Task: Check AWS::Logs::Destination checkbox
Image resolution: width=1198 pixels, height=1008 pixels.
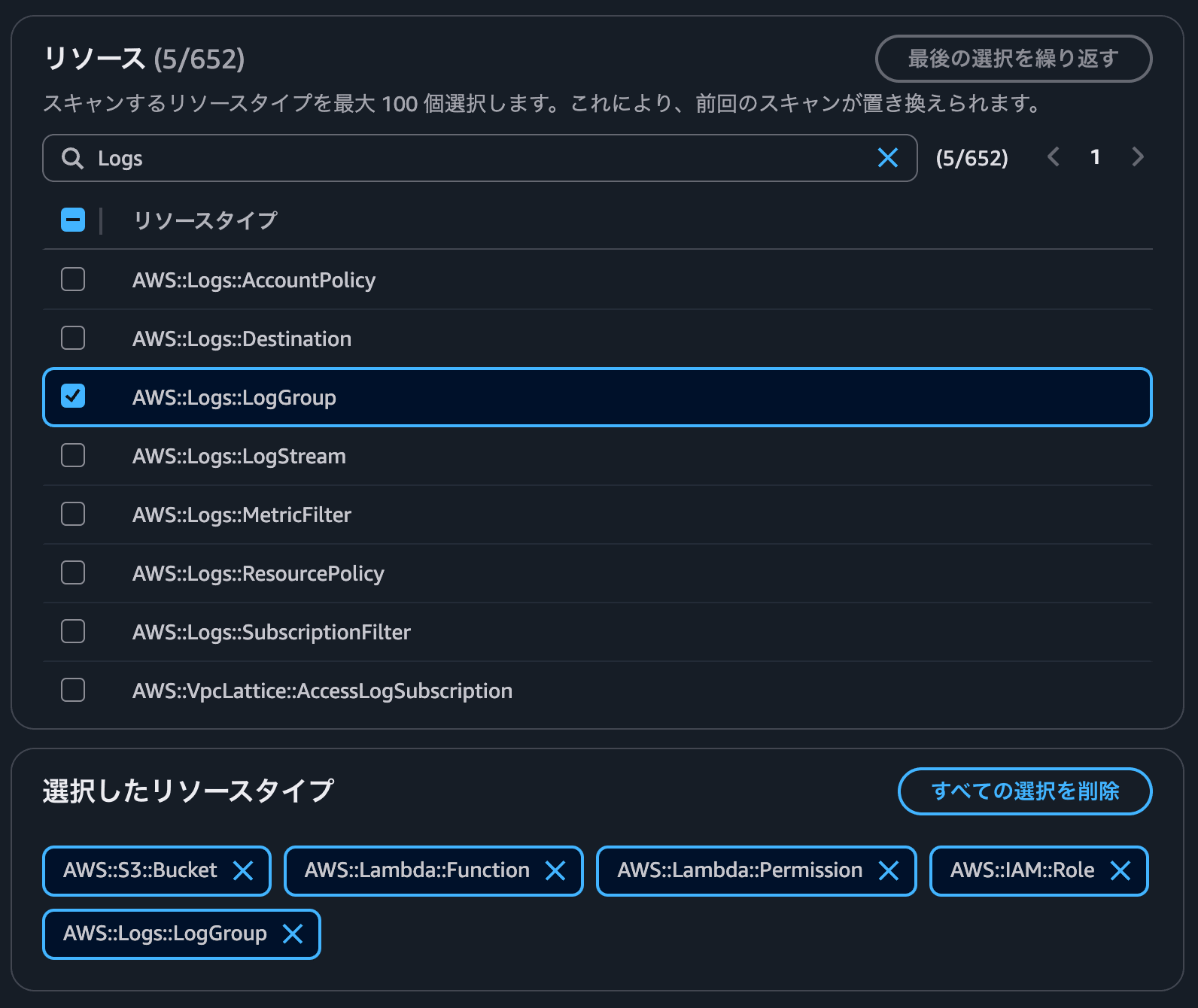Action: [x=73, y=338]
